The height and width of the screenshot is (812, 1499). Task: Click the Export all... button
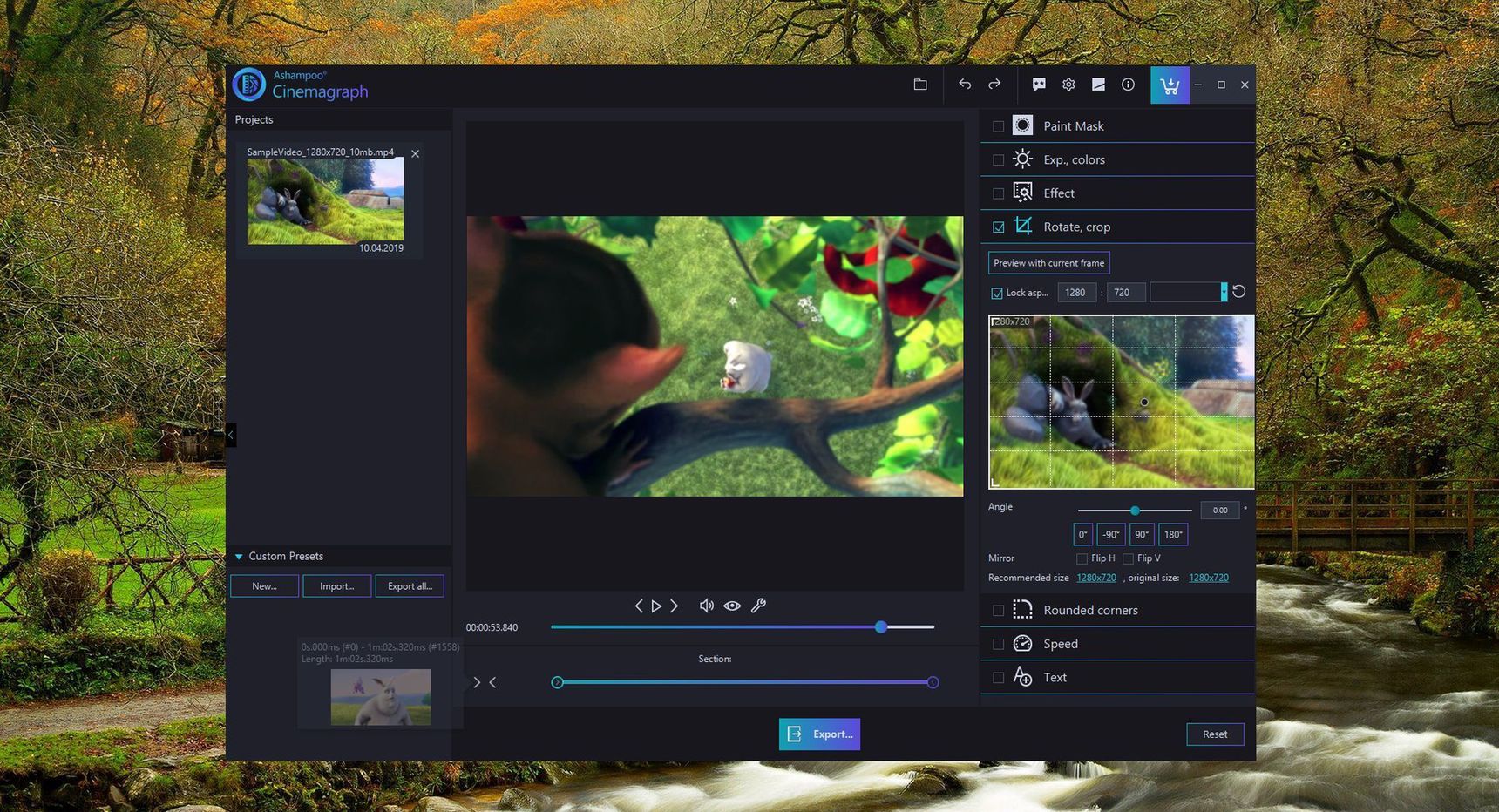click(410, 586)
